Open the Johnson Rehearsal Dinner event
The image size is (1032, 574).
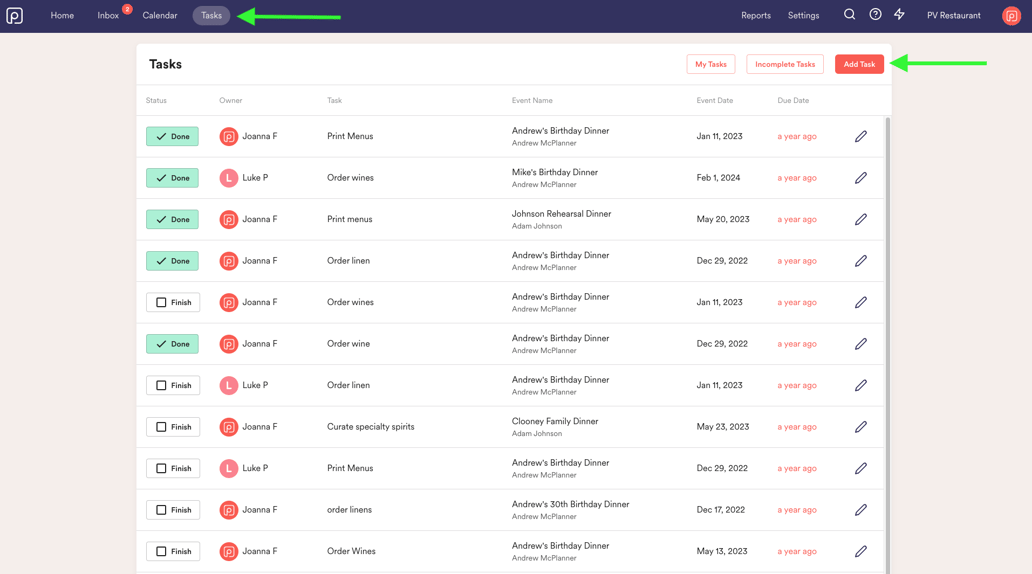[x=561, y=214]
